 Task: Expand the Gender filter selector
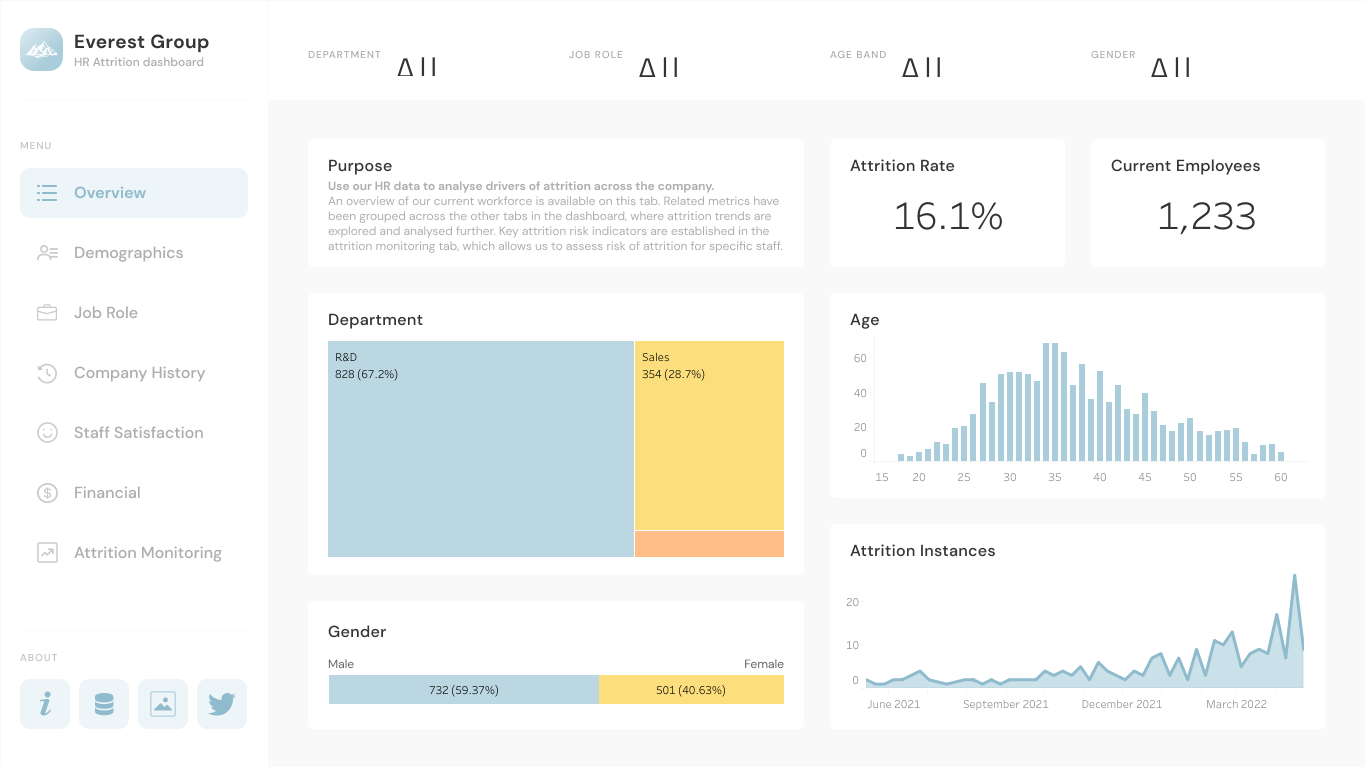coord(1170,67)
